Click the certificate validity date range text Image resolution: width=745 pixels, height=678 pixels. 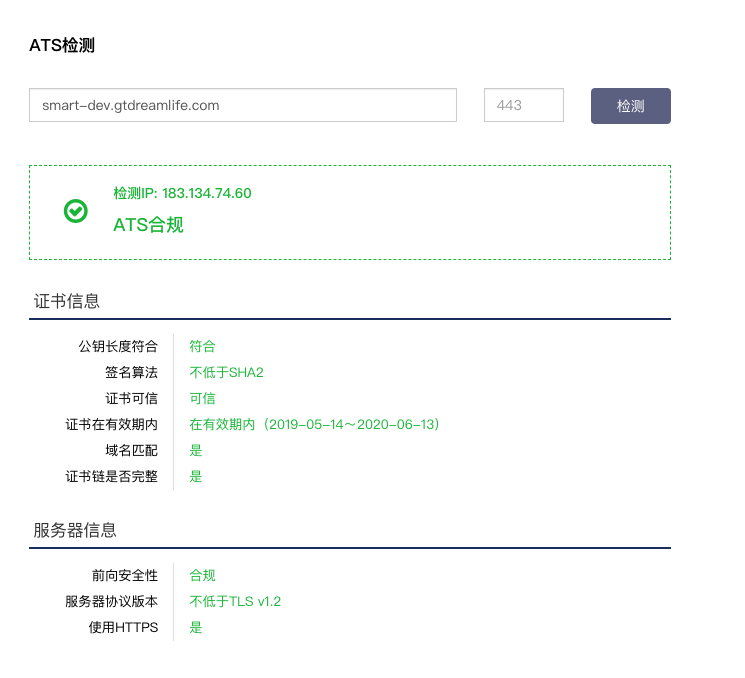pos(315,424)
